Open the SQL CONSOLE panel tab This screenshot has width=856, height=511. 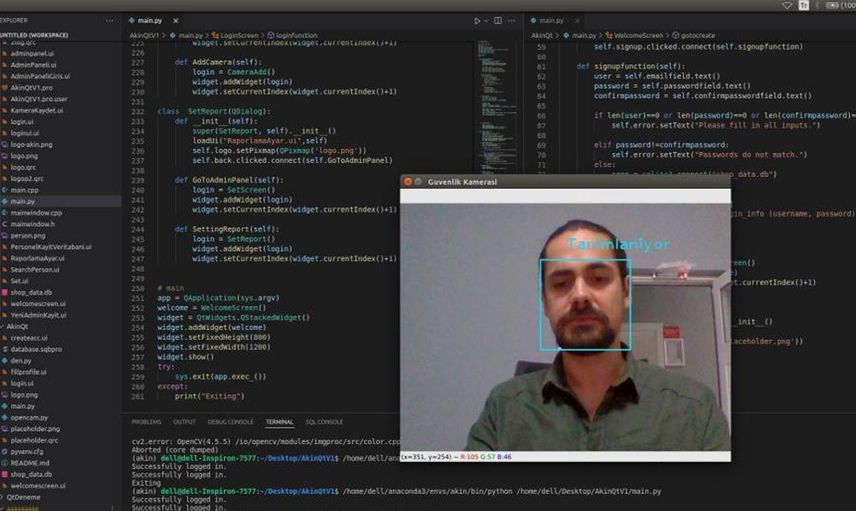(324, 422)
